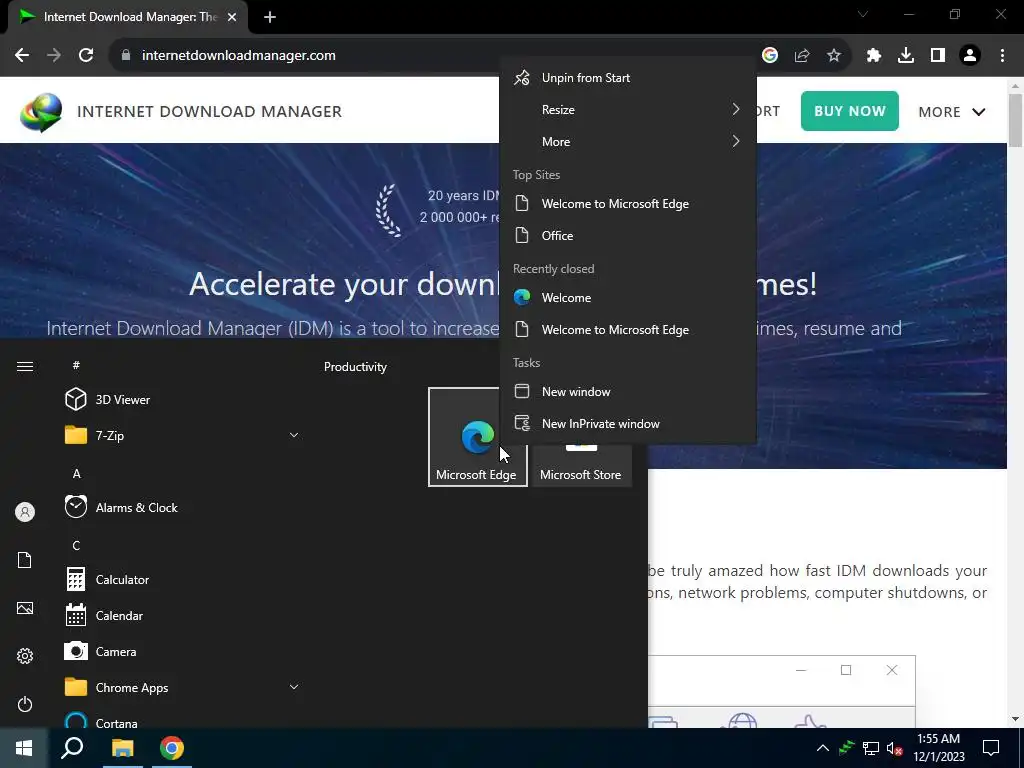Show hidden tray icons
The height and width of the screenshot is (768, 1024).
click(823, 748)
